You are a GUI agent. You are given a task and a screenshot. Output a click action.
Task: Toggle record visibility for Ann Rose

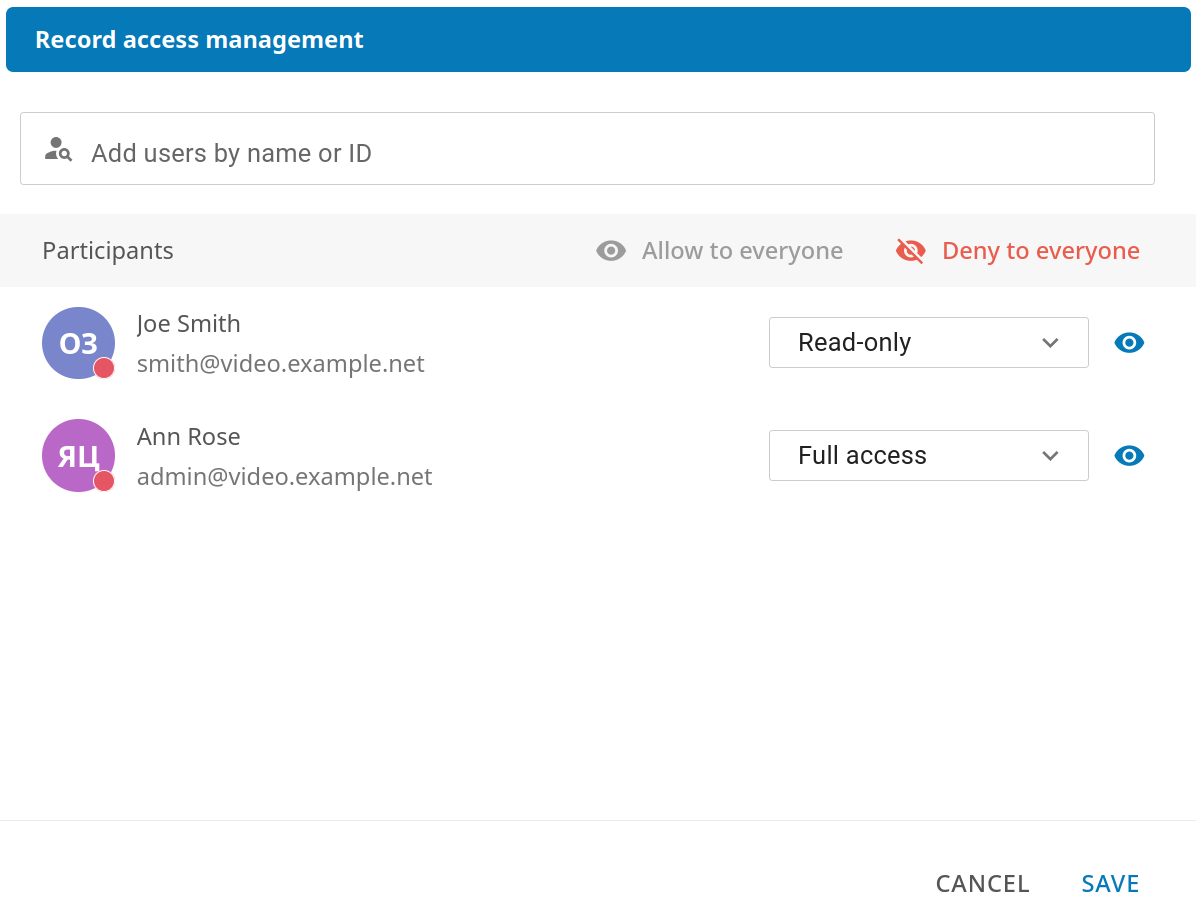point(1129,456)
